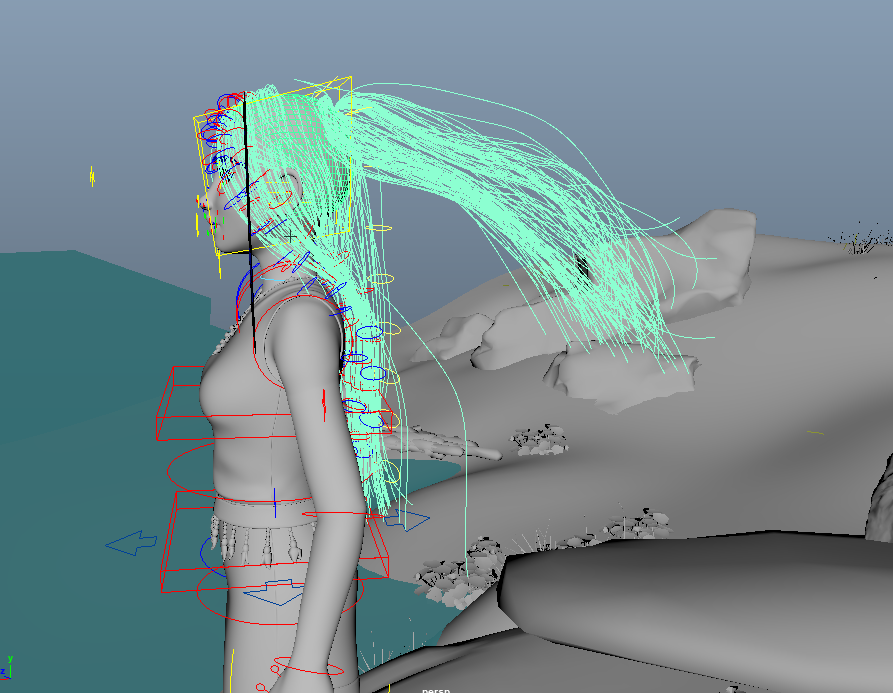The width and height of the screenshot is (893, 693).
Task: Select the red marker on the upper arm
Action: [324, 403]
